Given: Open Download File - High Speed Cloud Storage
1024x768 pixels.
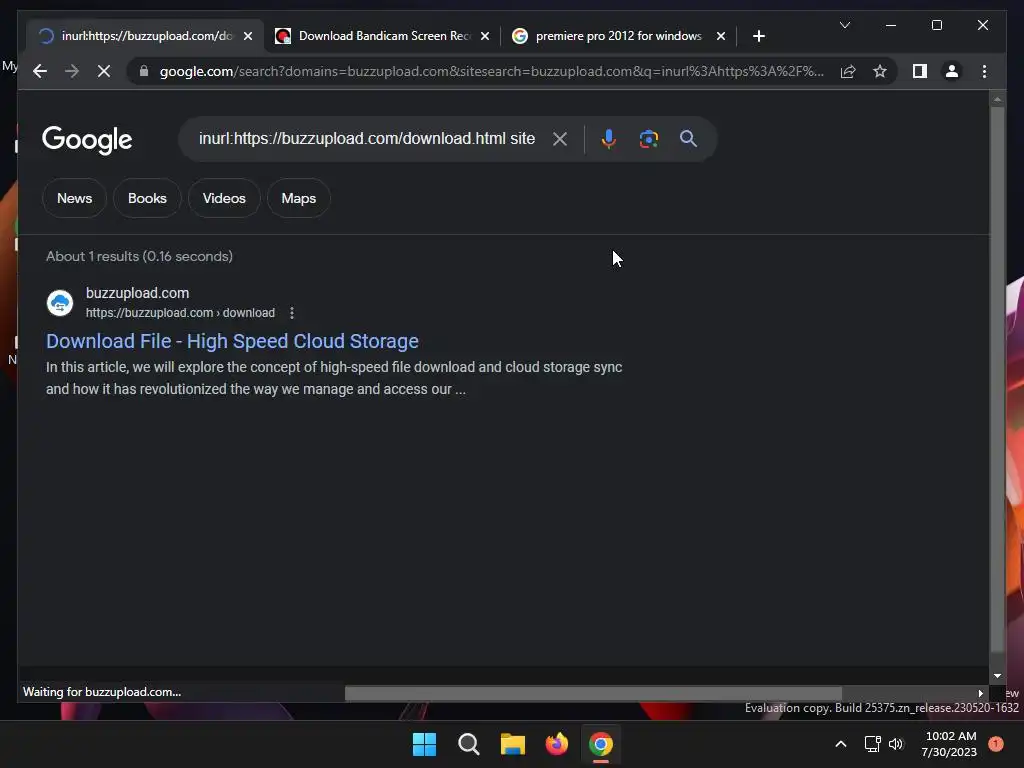Looking at the screenshot, I should click(x=232, y=341).
